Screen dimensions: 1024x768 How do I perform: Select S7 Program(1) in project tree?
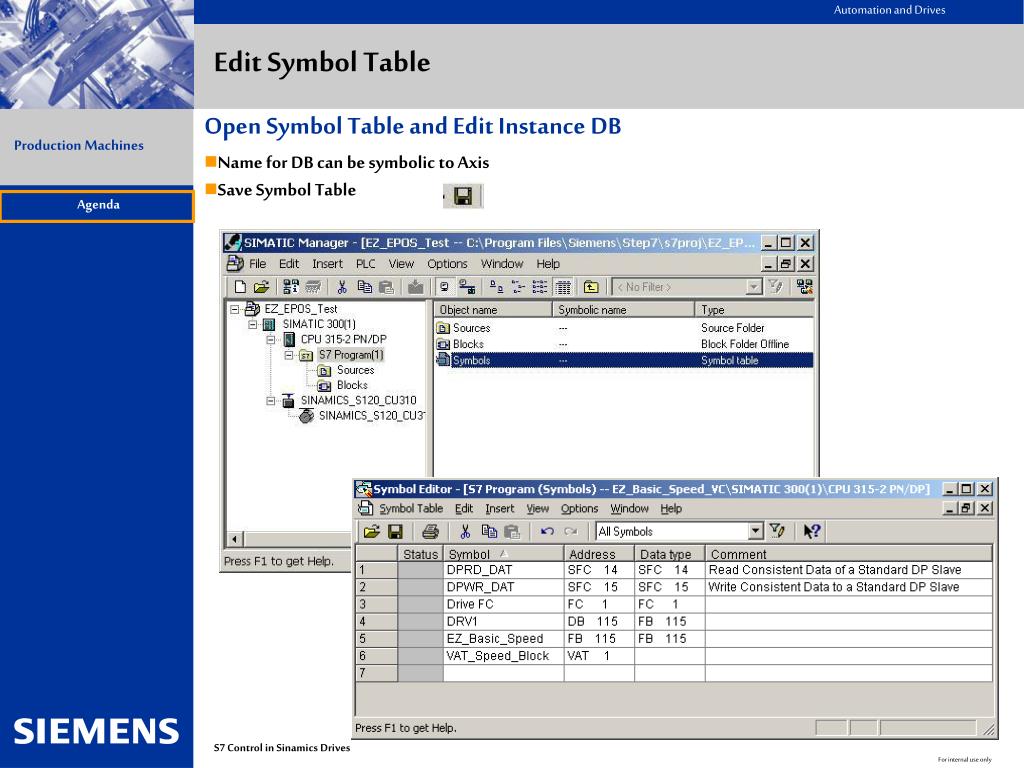pyautogui.click(x=351, y=355)
